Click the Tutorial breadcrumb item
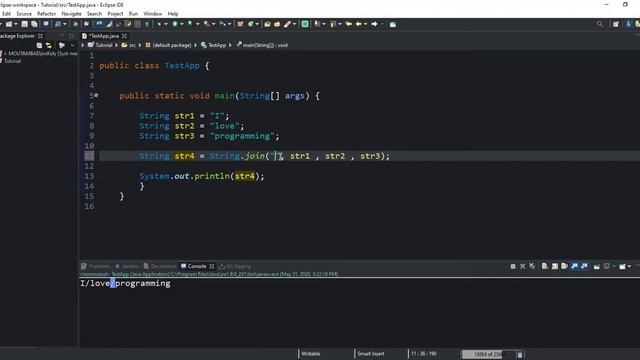Screen dimensions: 640x360 pos(104,45)
